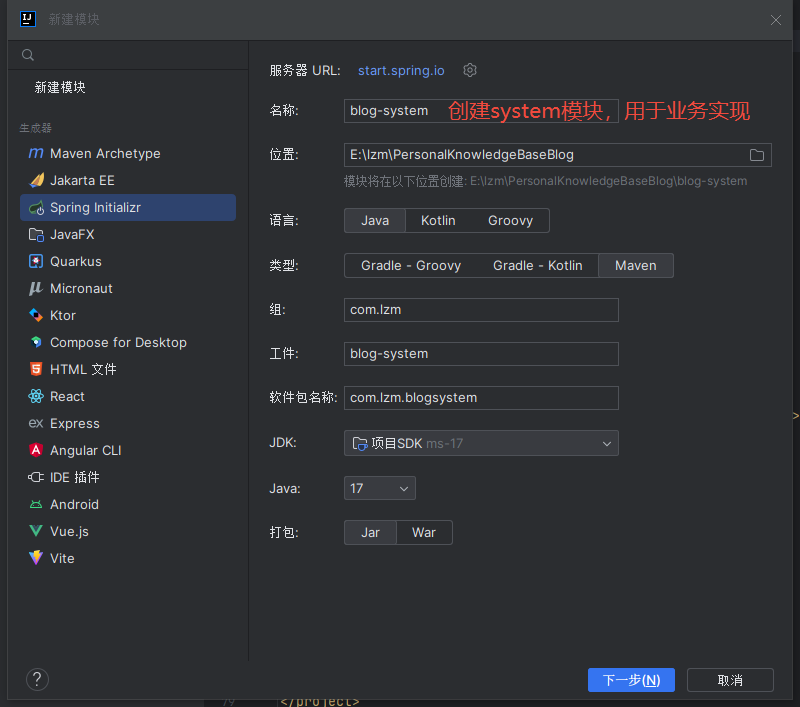Set language to Kotlin
800x707 pixels.
(438, 220)
